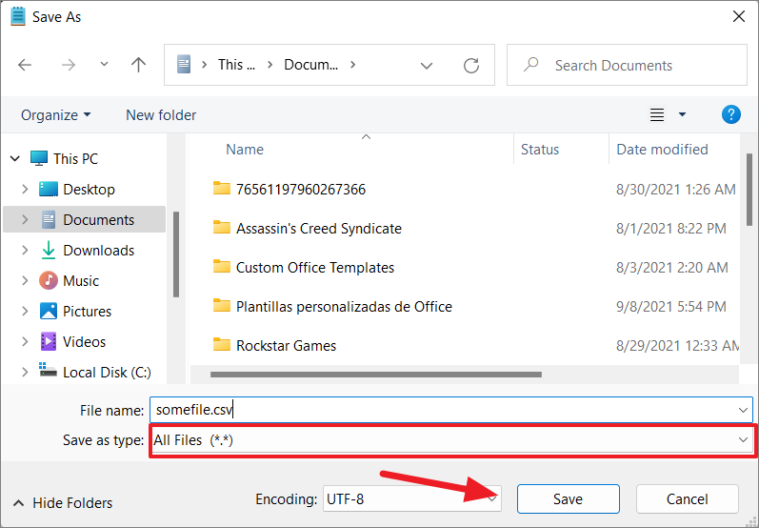Click New folder in the toolbar
Image resolution: width=759 pixels, height=528 pixels.
click(x=161, y=115)
